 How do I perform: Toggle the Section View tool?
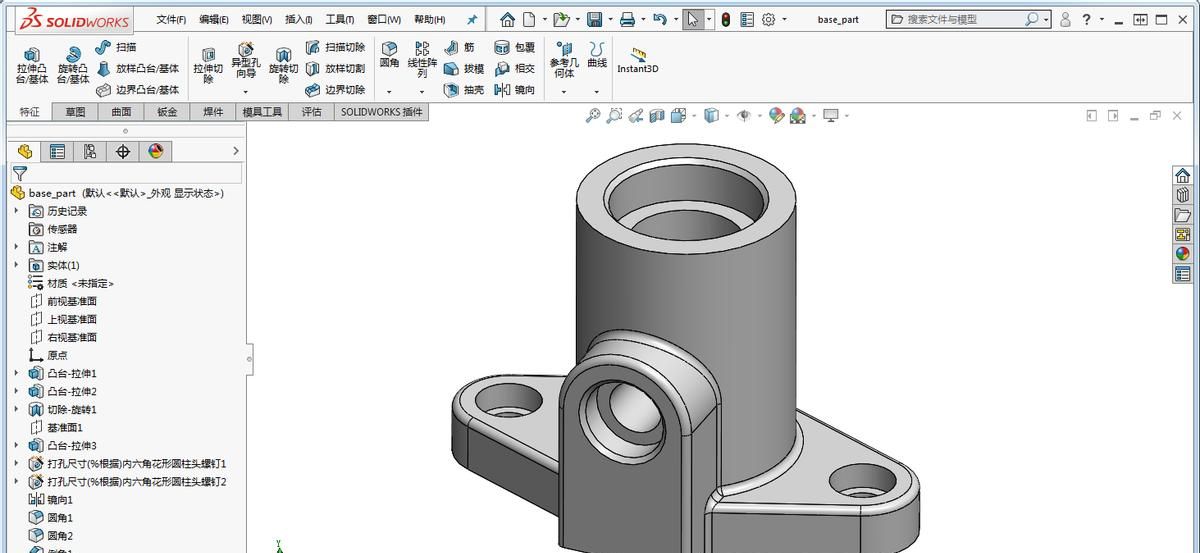tap(657, 116)
